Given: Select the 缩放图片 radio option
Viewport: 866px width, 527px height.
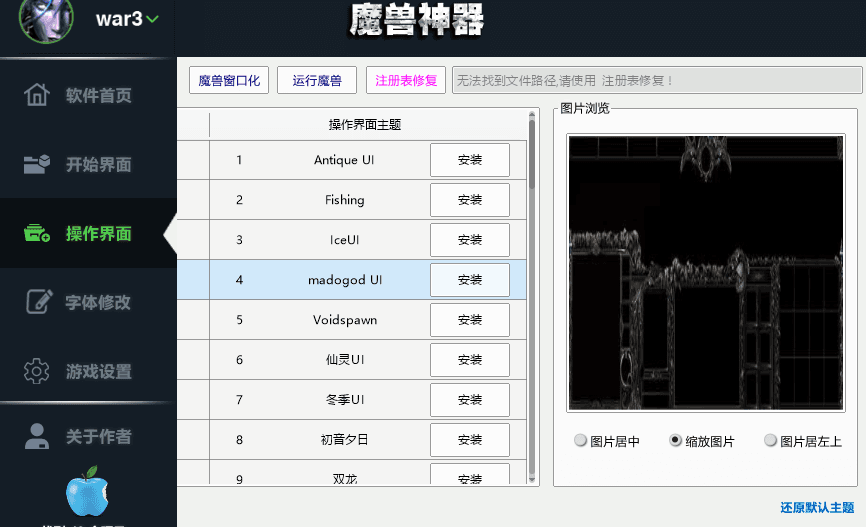Looking at the screenshot, I should point(675,441).
